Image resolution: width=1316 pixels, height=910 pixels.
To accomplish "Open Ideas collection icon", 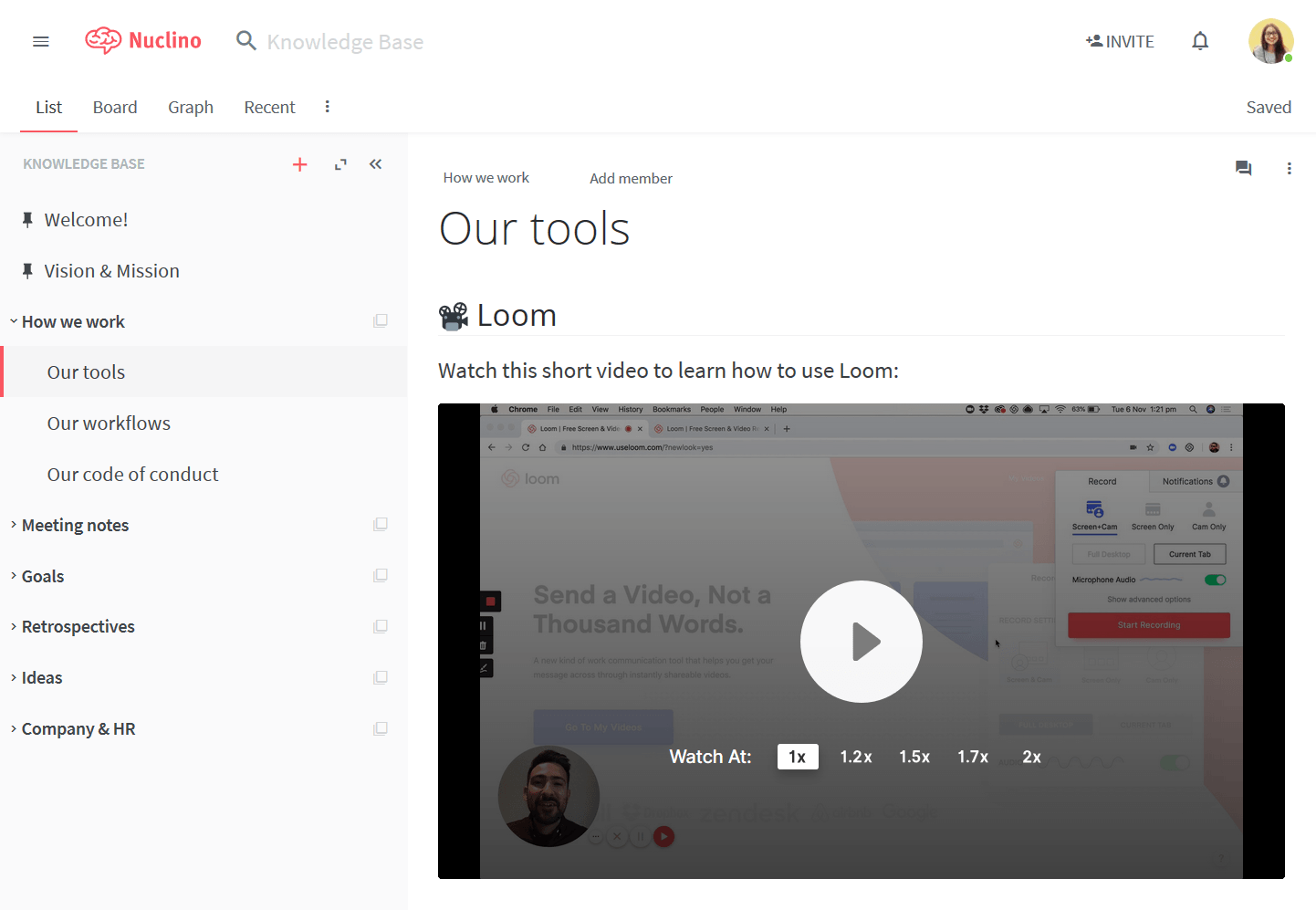I will (x=381, y=678).
